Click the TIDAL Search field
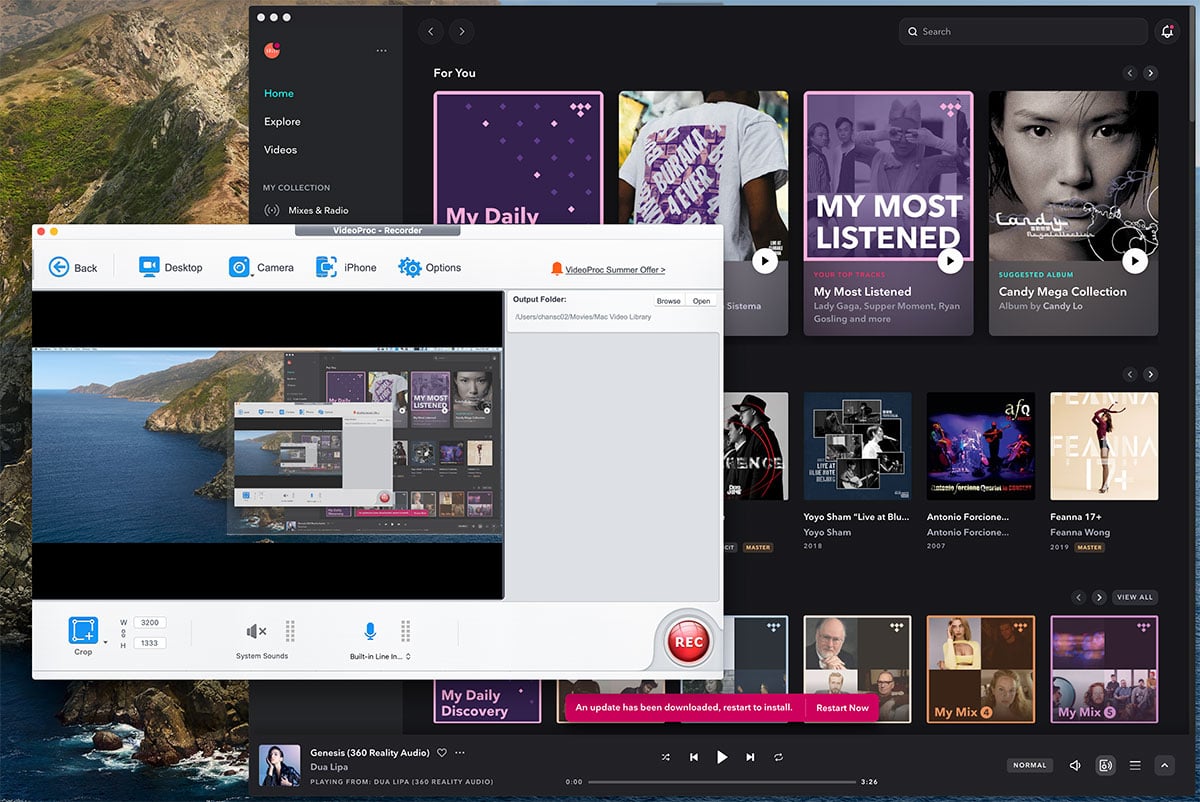 [1021, 31]
